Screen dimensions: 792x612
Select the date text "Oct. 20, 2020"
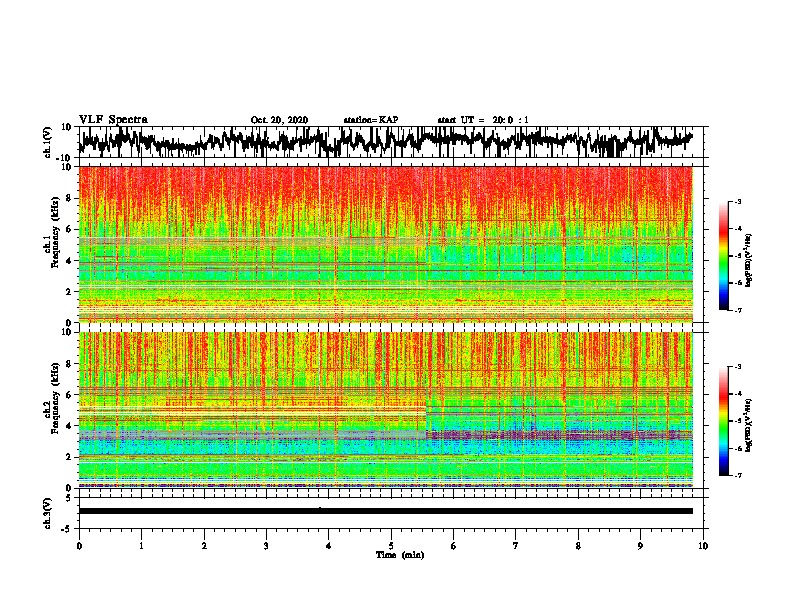point(279,120)
